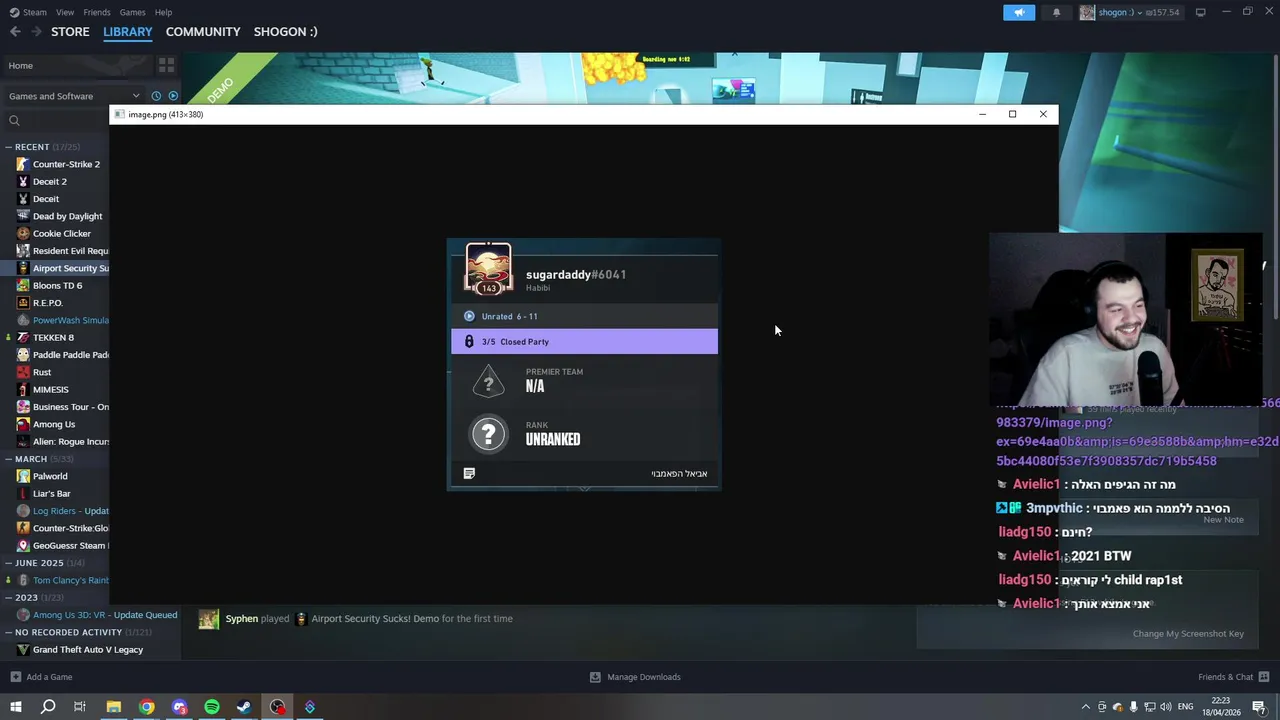Select Grand Theft Auto V Legacy

(x=80, y=649)
